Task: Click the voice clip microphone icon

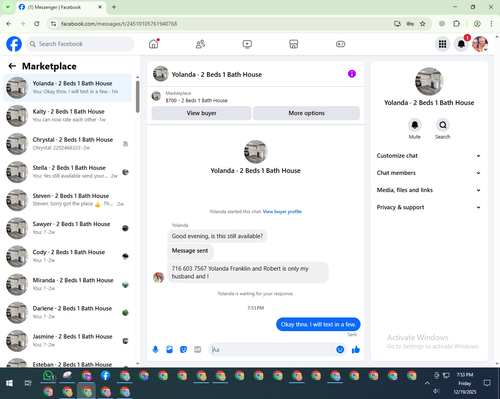Action: click(x=155, y=349)
